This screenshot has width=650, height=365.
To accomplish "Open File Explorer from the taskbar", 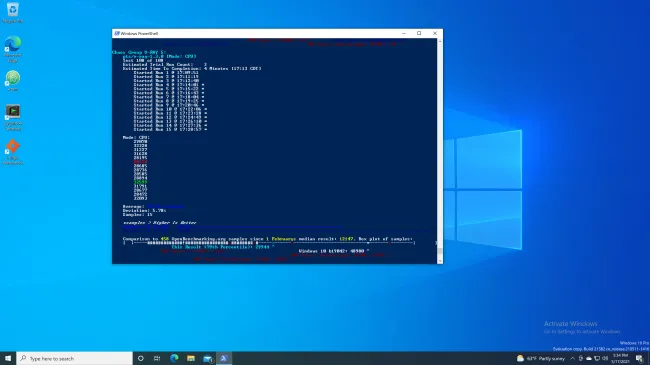I will 191,358.
